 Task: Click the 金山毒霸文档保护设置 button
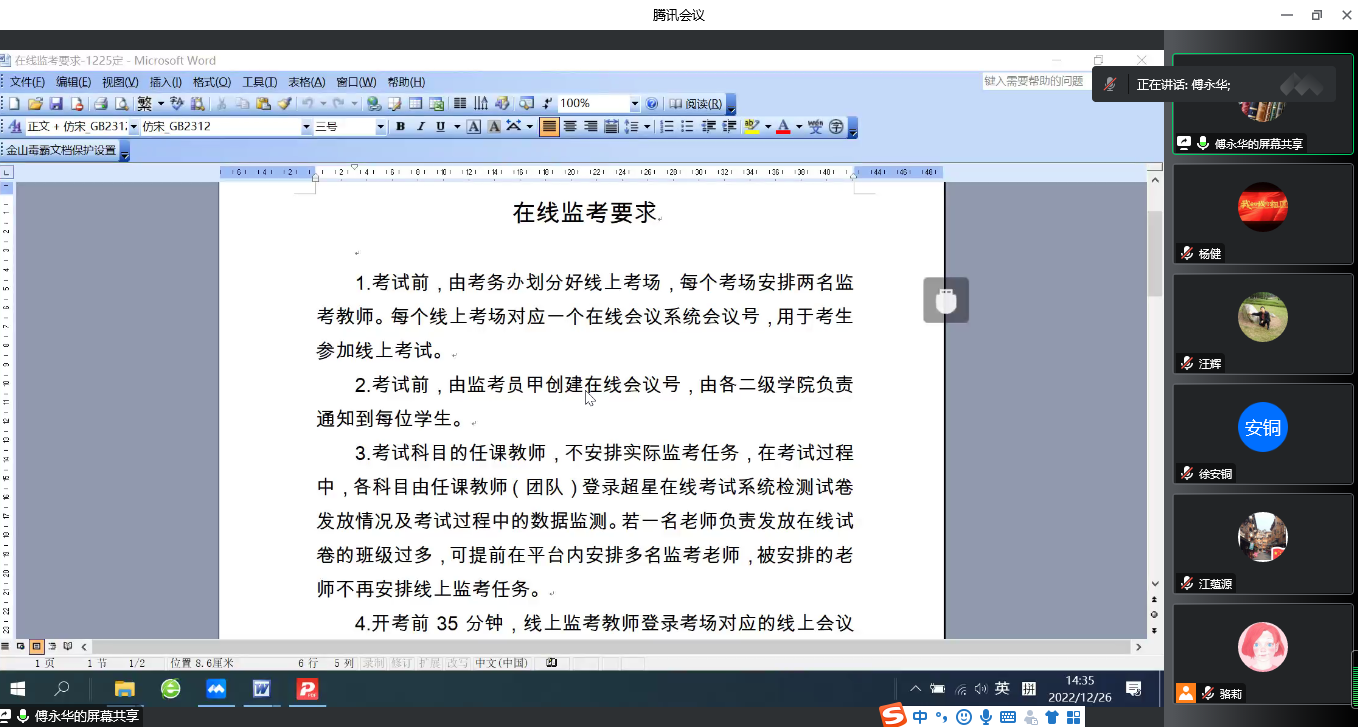pos(62,151)
